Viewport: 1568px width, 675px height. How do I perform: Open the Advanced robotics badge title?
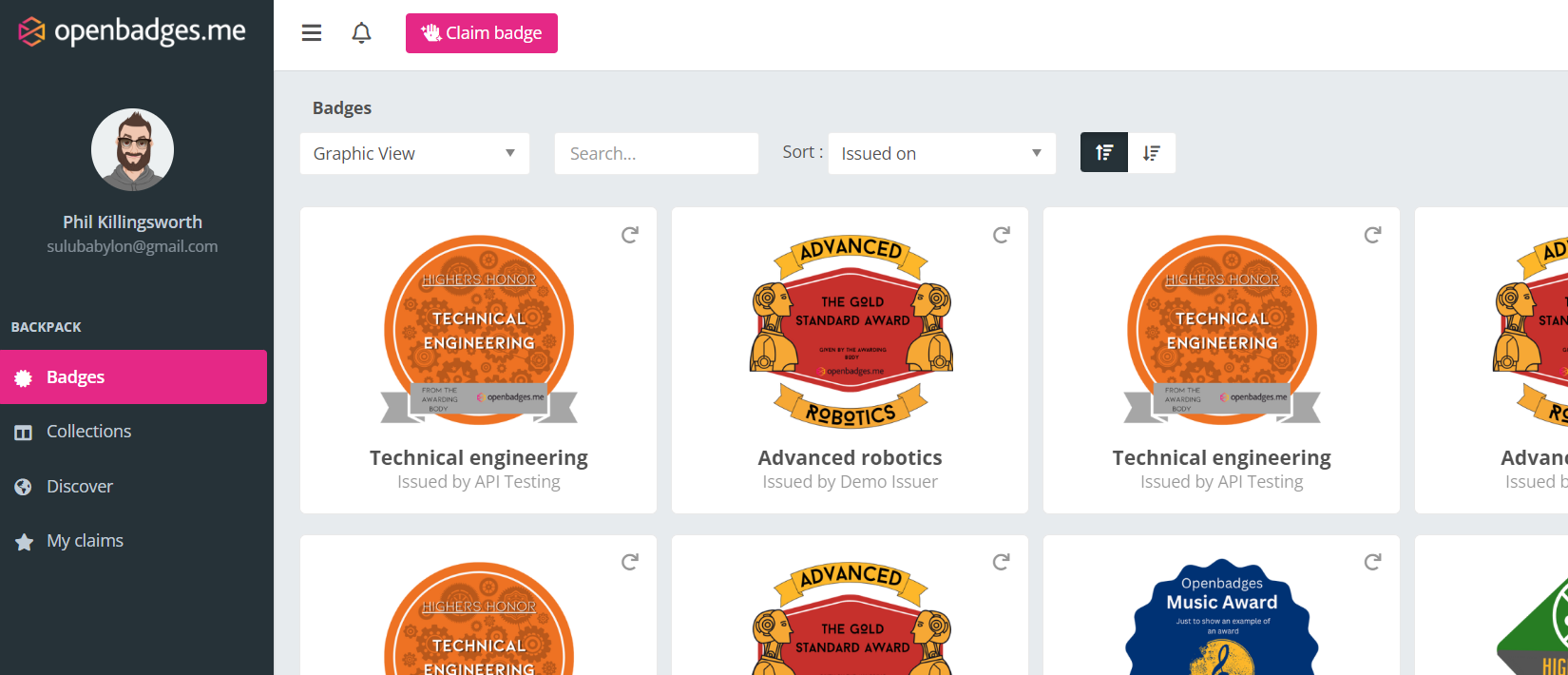point(850,458)
